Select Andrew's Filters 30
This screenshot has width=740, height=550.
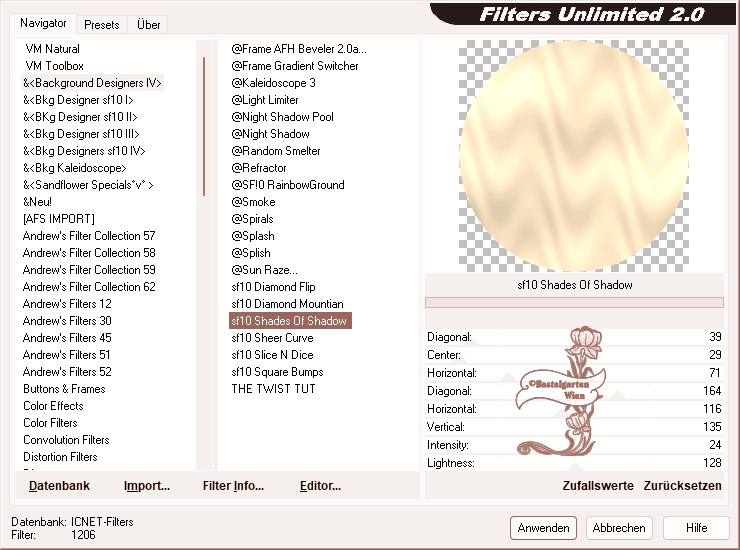click(x=67, y=321)
